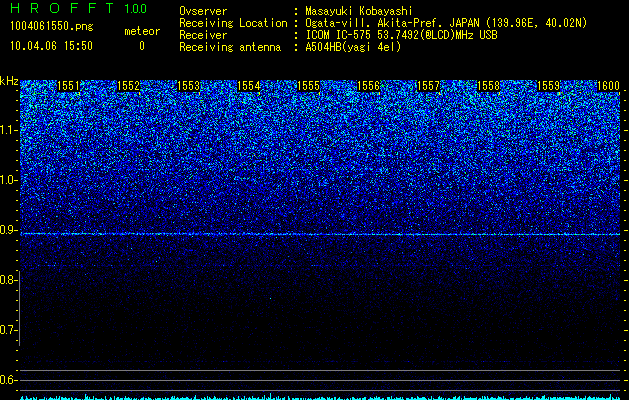Click the kHz axis unit label
This screenshot has height=400, width=629.
coord(9,81)
